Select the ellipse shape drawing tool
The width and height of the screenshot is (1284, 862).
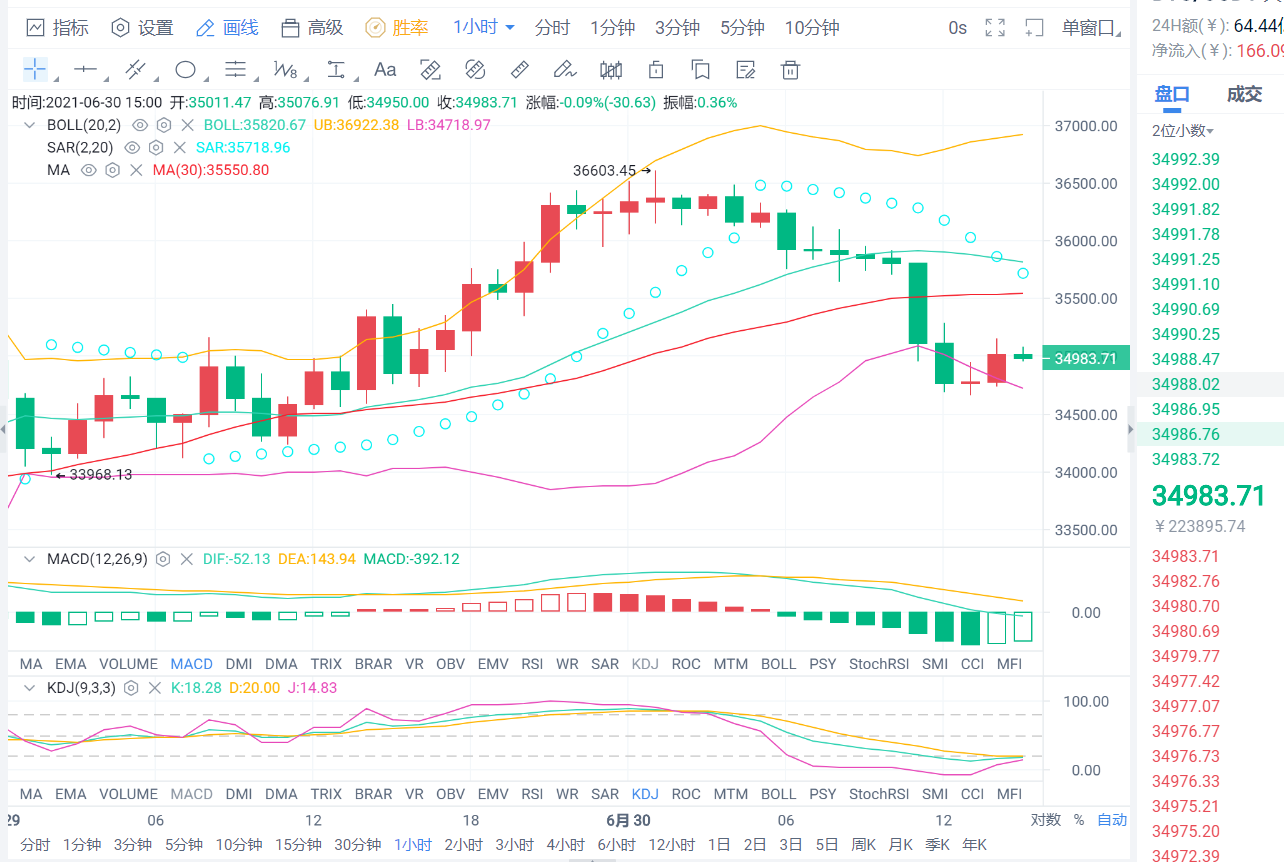tap(185, 69)
